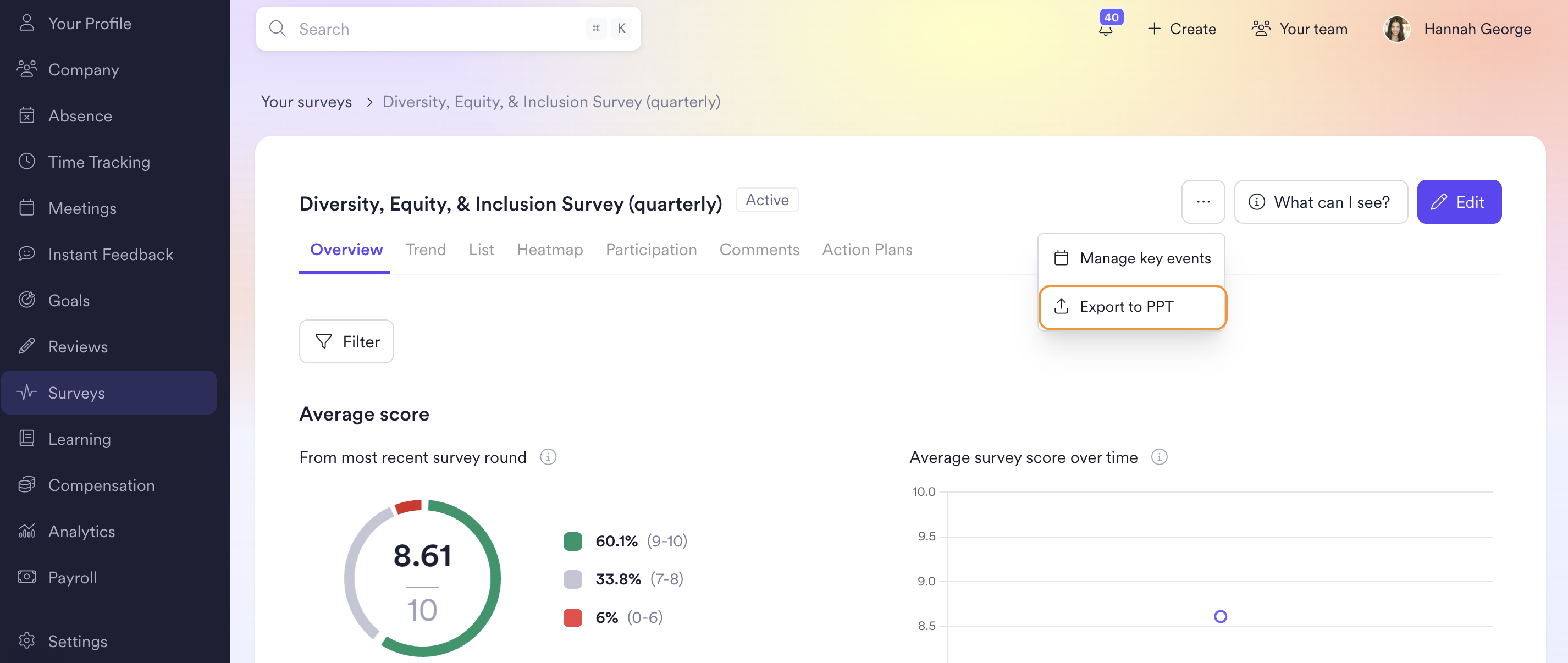Open Goals from the sidebar
Image resolution: width=1568 pixels, height=663 pixels.
click(69, 300)
